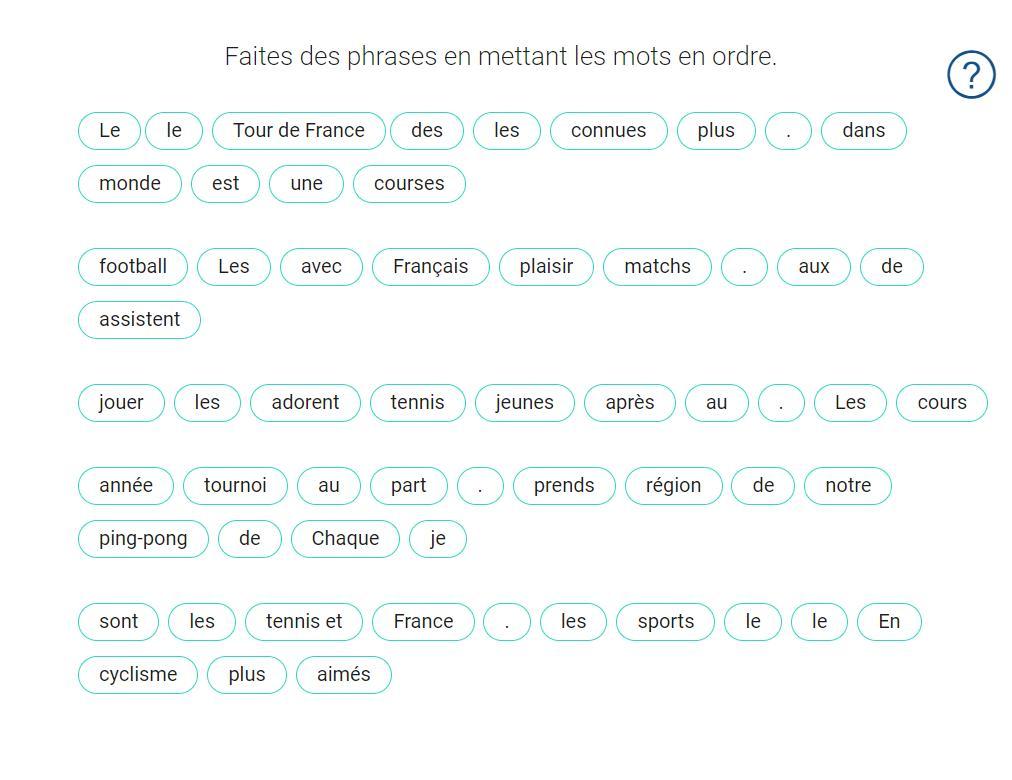Open the question mark help icon
Screen dimensions: 1012x780
(971, 75)
